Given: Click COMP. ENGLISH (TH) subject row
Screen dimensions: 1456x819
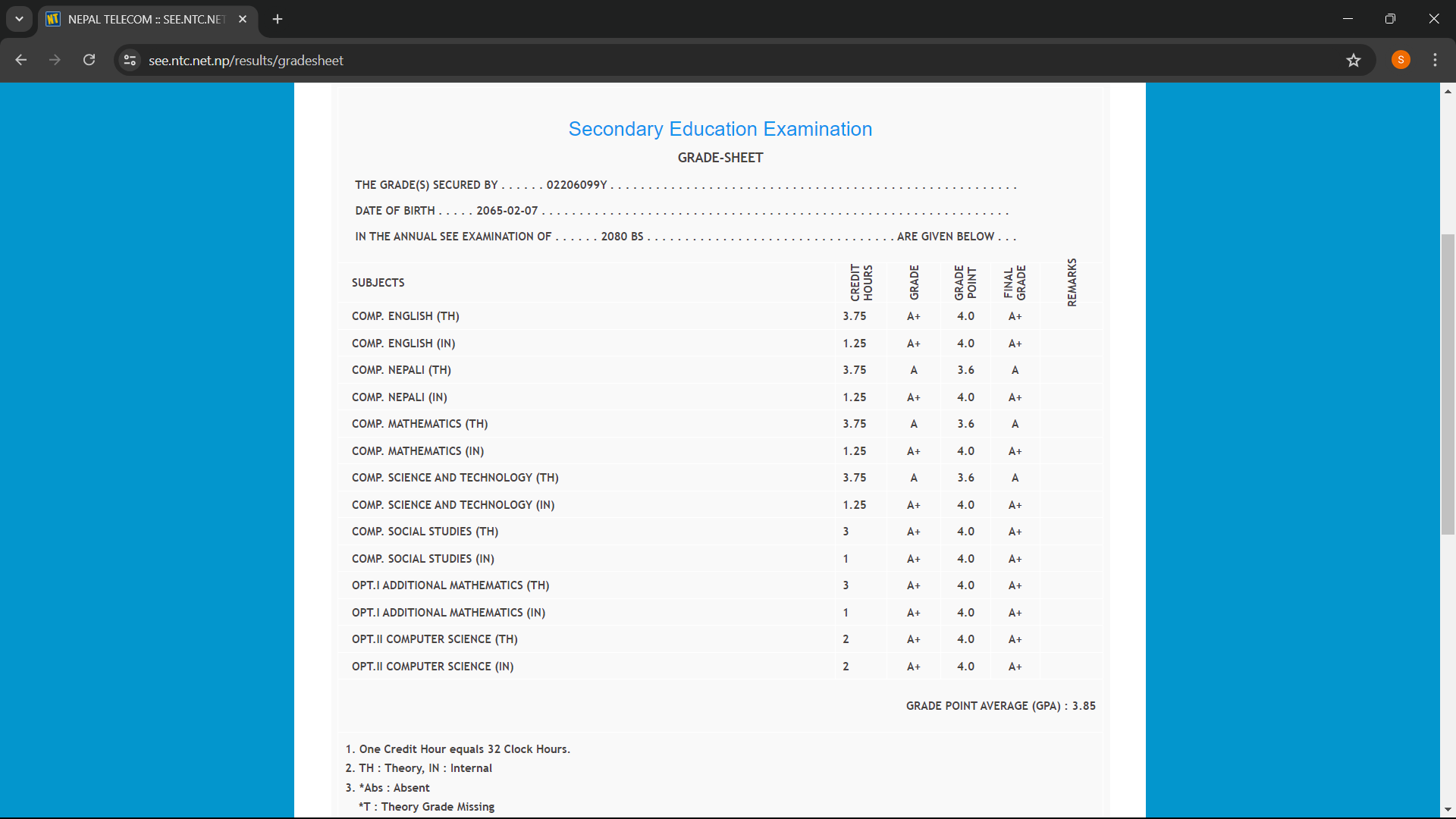Looking at the screenshot, I should (406, 316).
